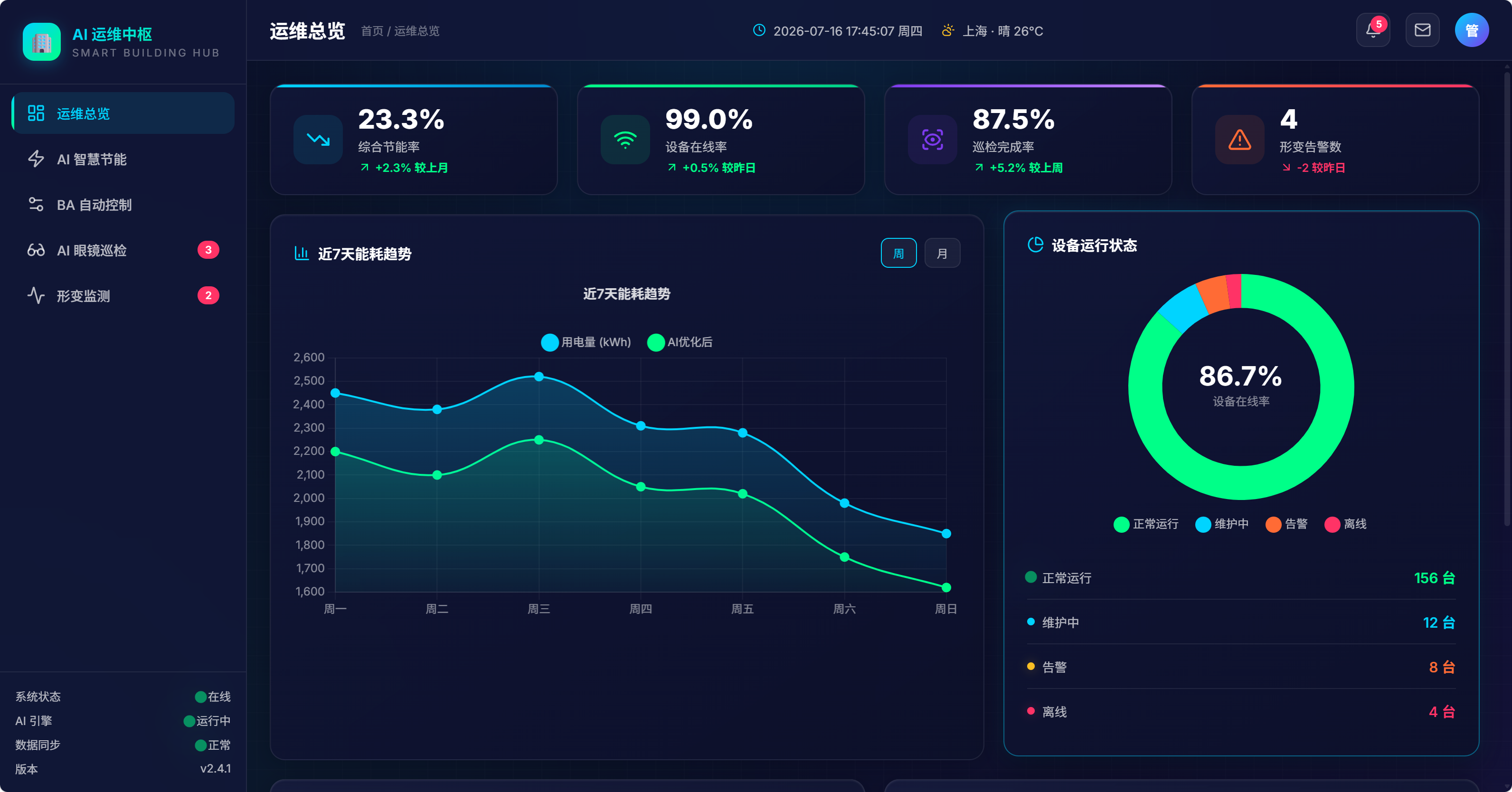Open the 形变监测 sidebar menu item
Screen dimensions: 1512x792
pos(123,295)
